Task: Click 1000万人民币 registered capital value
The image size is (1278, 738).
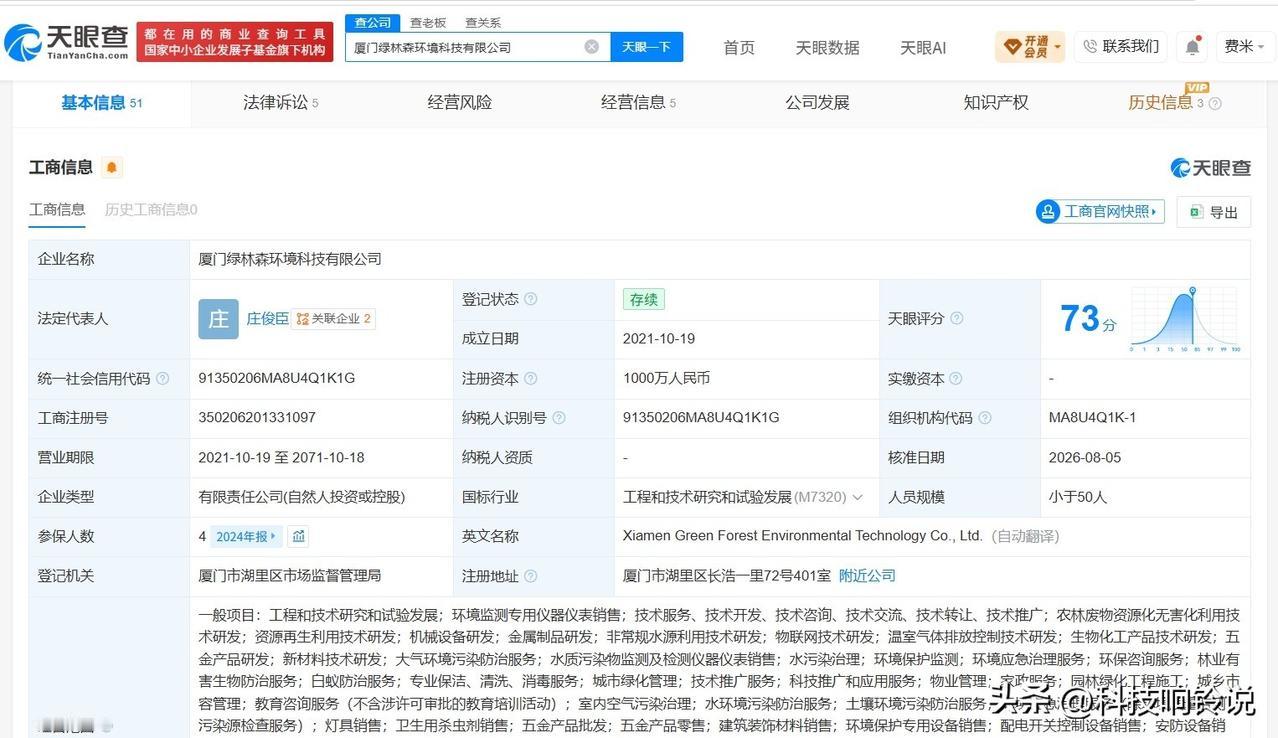Action: 666,378
